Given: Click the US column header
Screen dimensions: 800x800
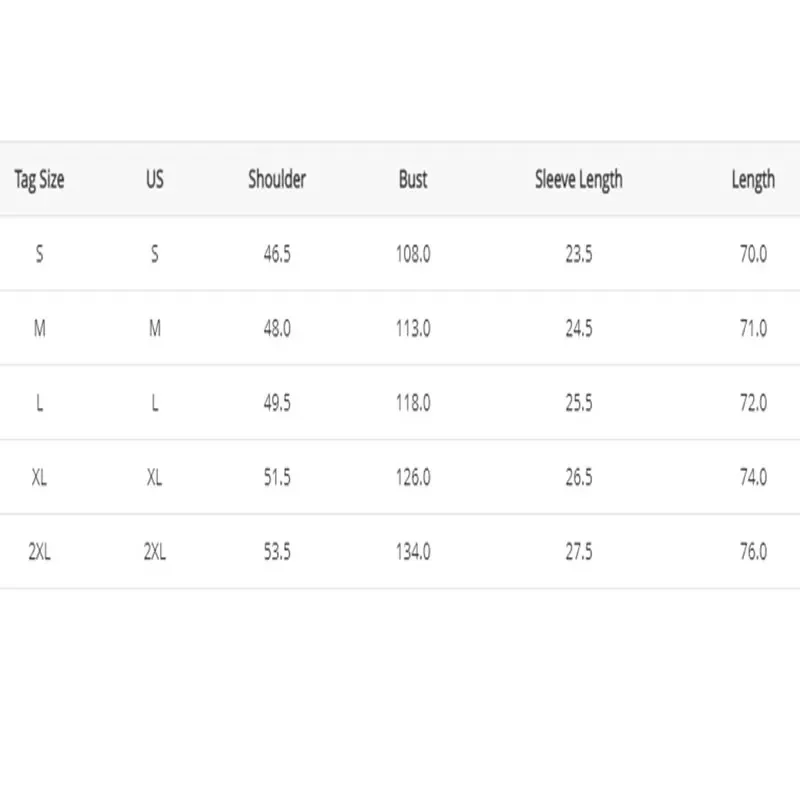Looking at the screenshot, I should click(154, 180).
